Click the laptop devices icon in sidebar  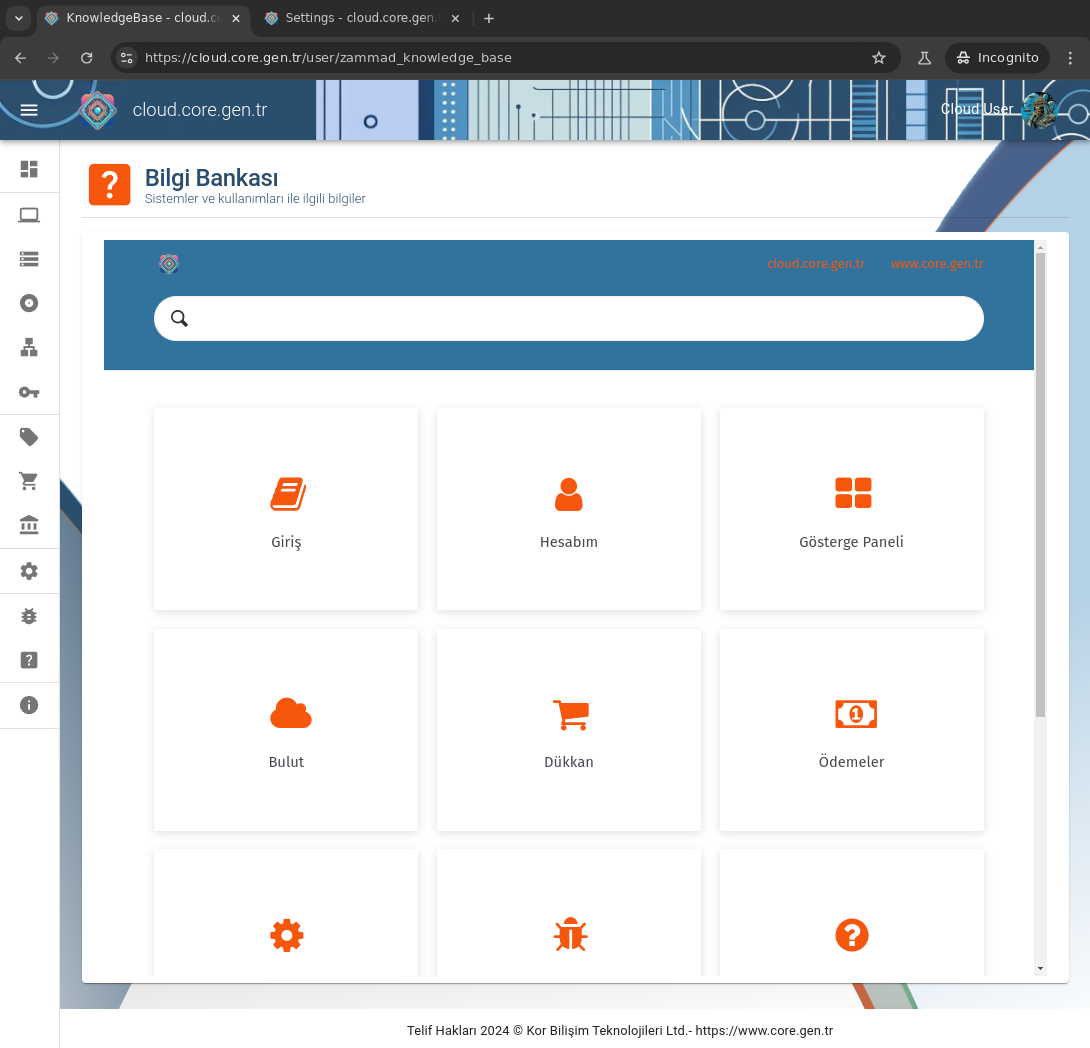coord(29,214)
